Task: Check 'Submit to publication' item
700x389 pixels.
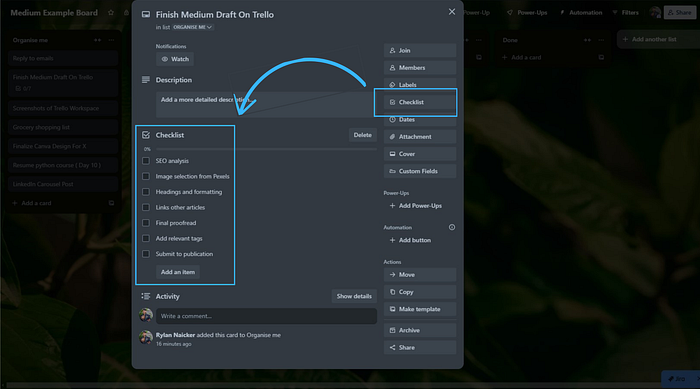Action: pos(146,254)
